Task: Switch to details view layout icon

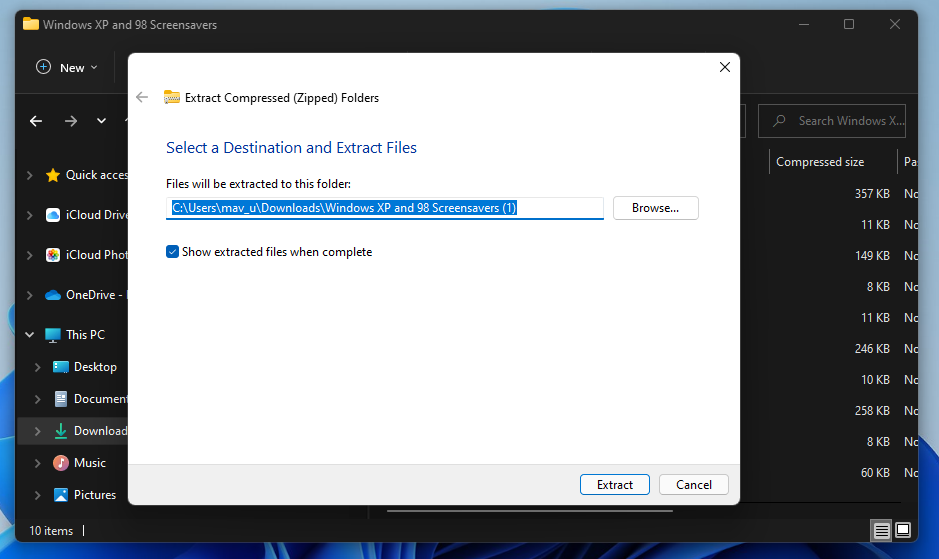Action: coord(881,531)
